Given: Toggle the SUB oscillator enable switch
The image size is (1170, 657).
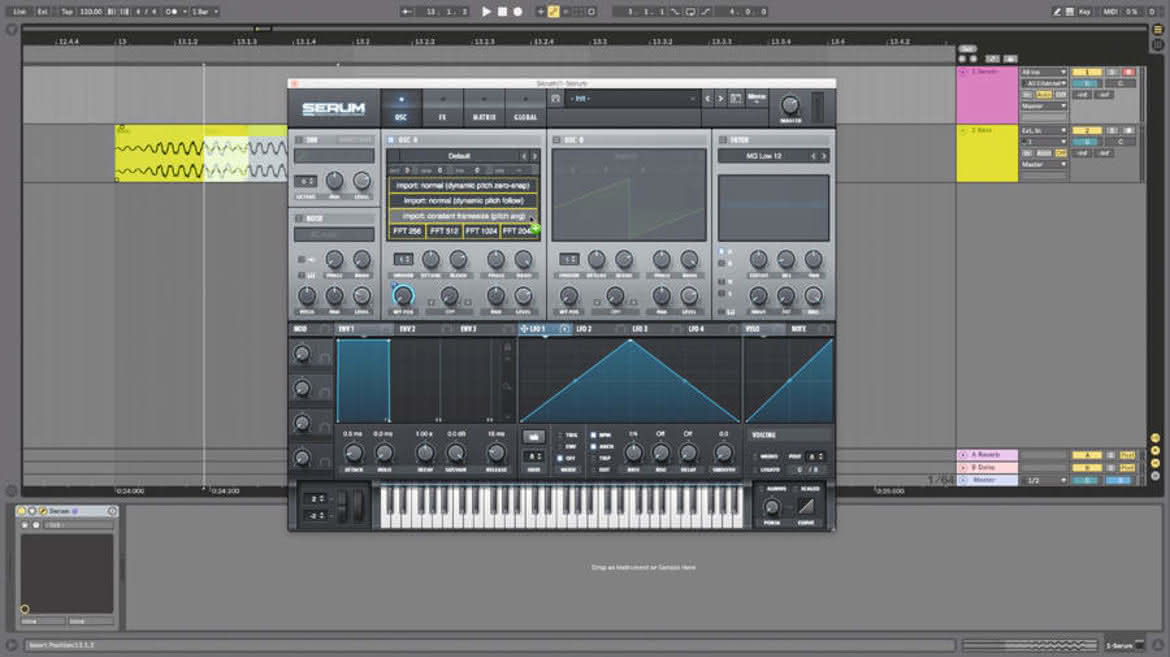Looking at the screenshot, I should click(299, 140).
